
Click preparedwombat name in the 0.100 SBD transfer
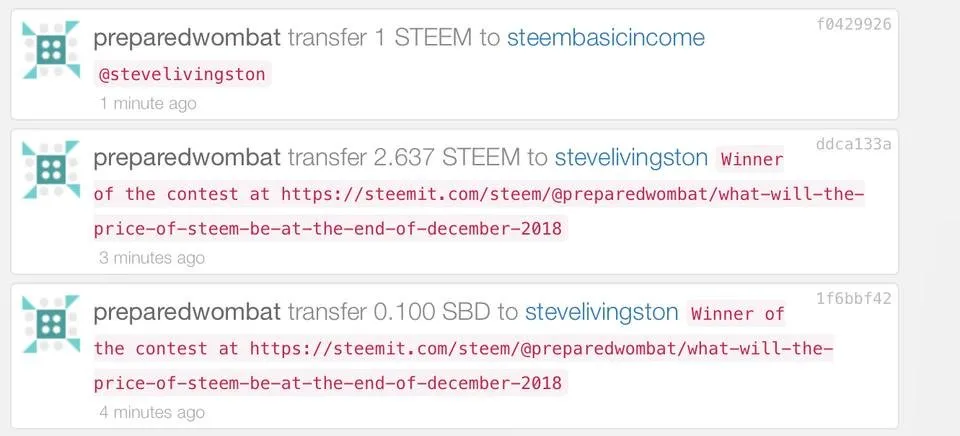pos(187,313)
